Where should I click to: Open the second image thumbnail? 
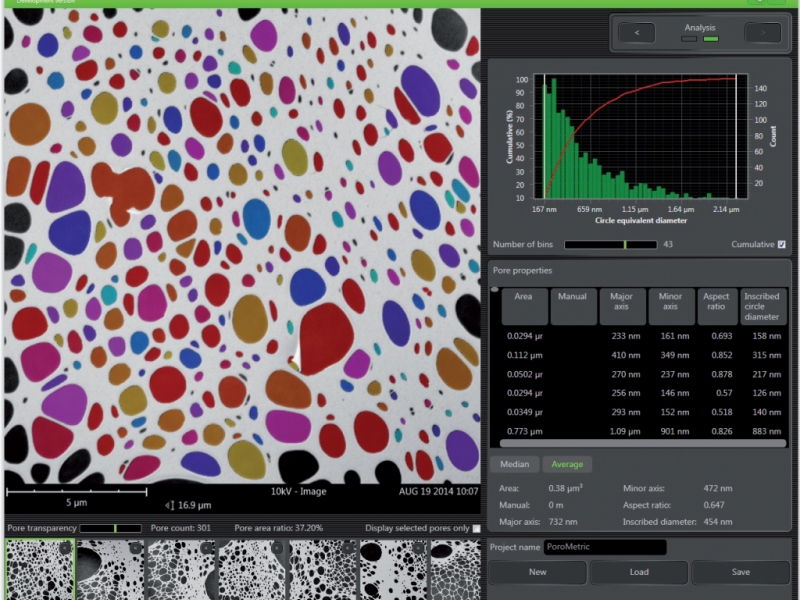(111, 569)
